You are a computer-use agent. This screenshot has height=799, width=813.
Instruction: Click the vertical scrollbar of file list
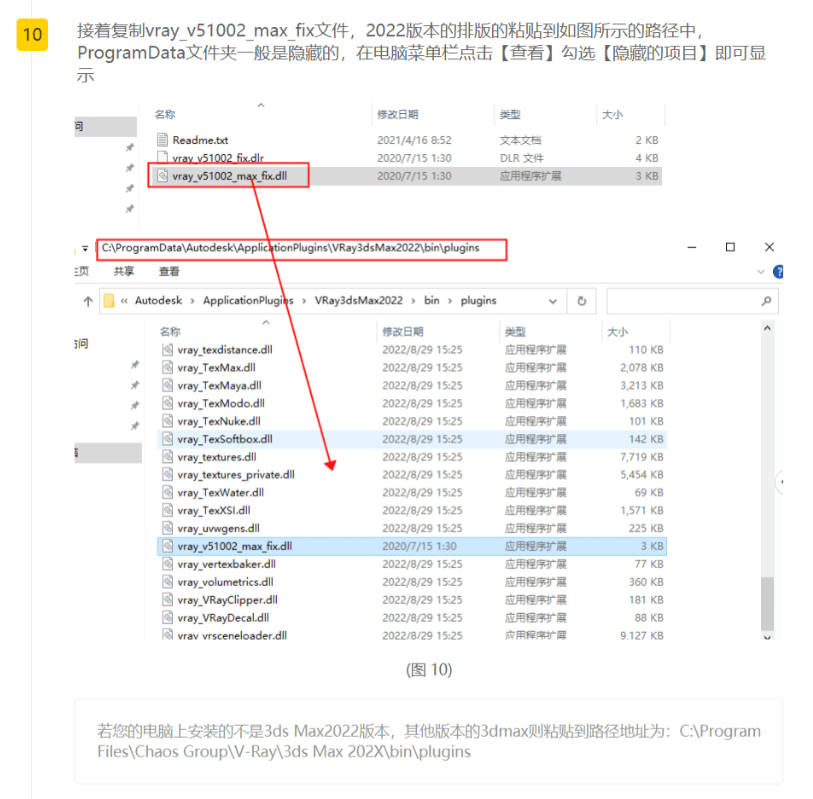click(x=767, y=600)
